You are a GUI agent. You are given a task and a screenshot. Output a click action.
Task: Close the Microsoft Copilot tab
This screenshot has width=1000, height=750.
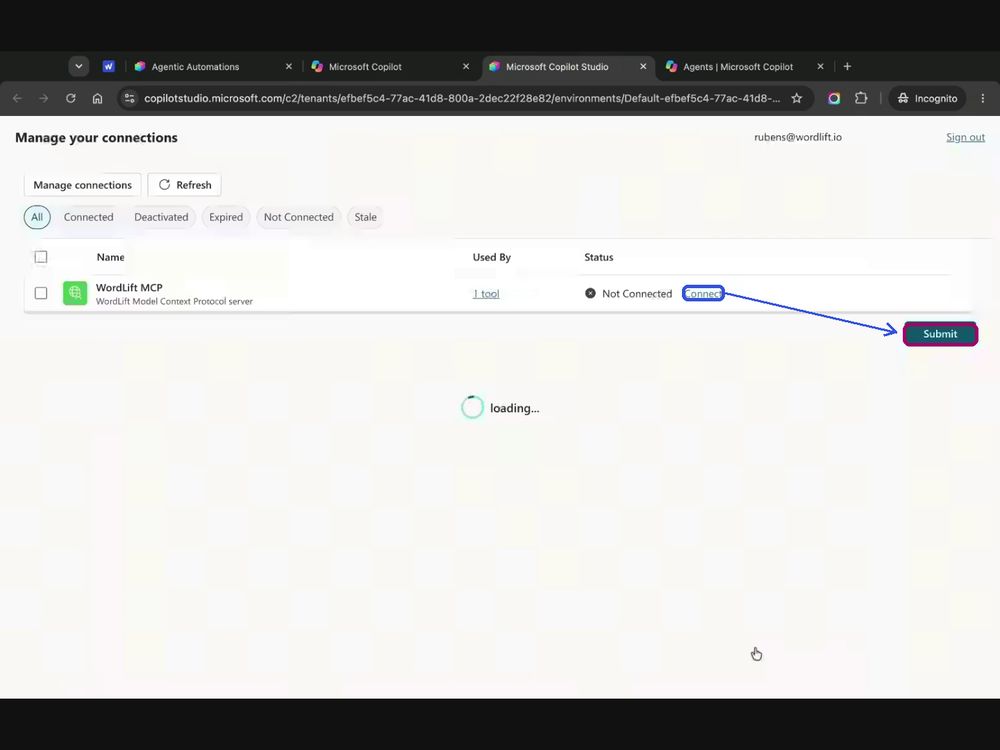click(x=466, y=66)
